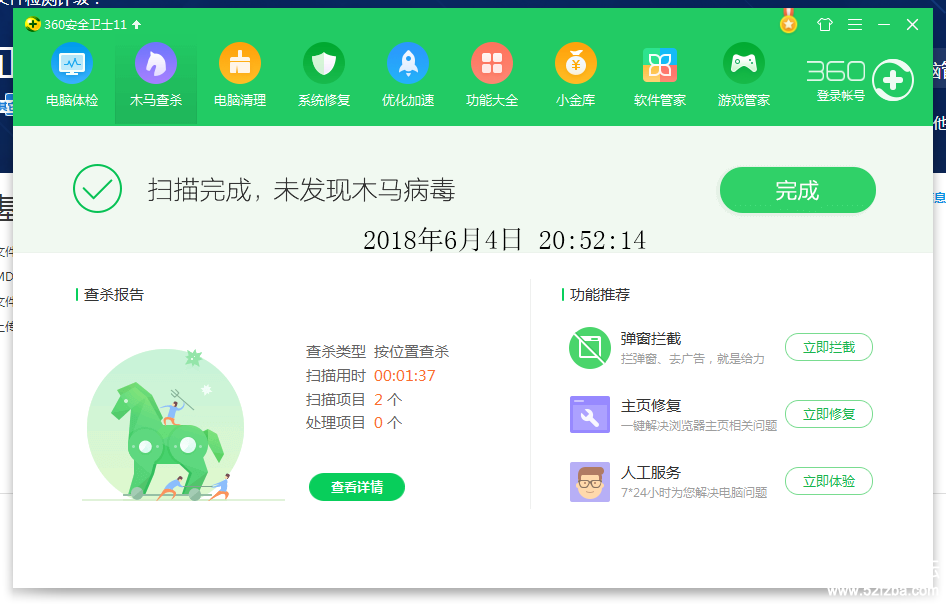Click the 扫描完成，未发现木马病毒 message
This screenshot has width=946, height=604.
(302, 190)
